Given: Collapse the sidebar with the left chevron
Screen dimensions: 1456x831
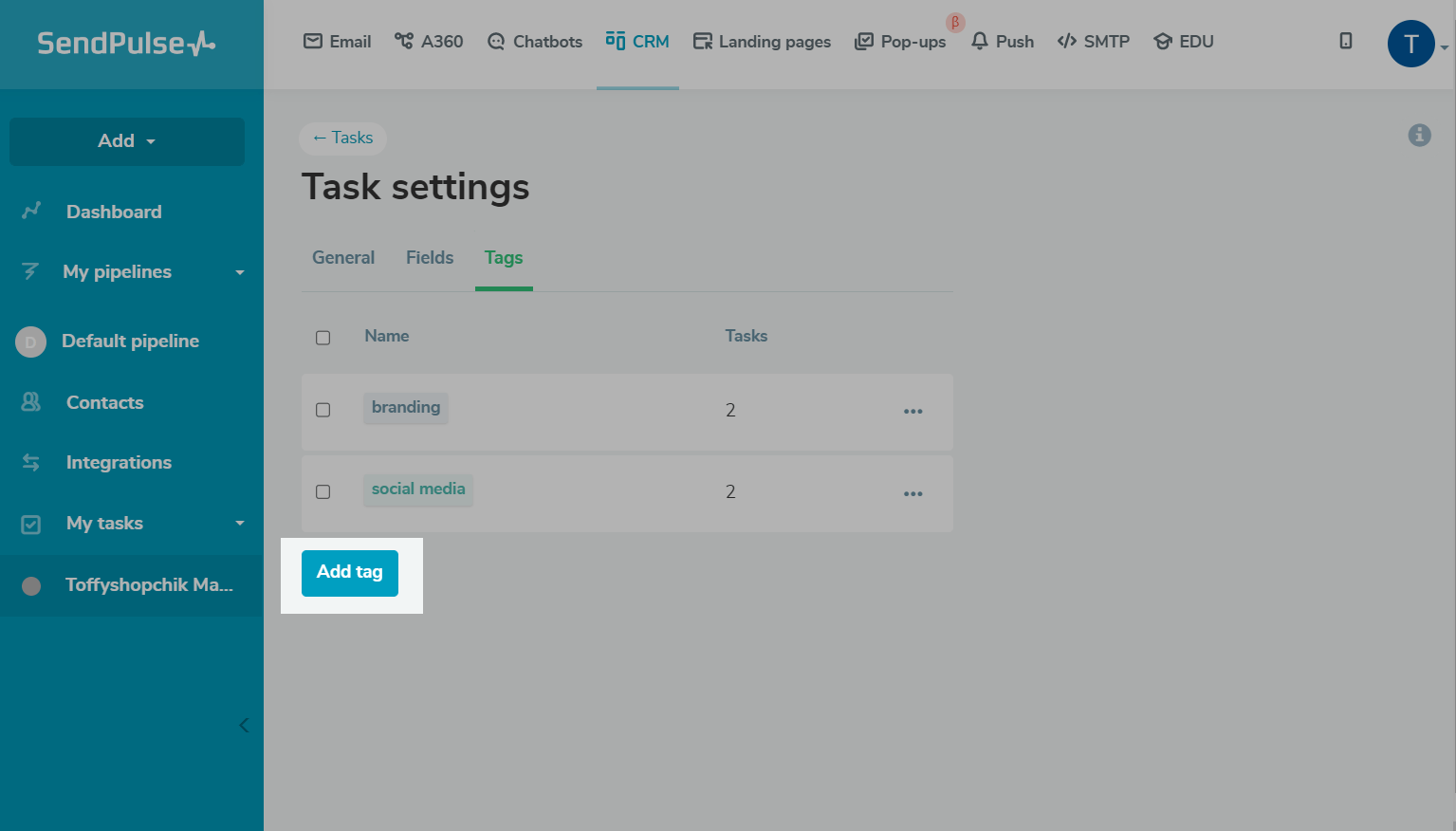Looking at the screenshot, I should [244, 726].
